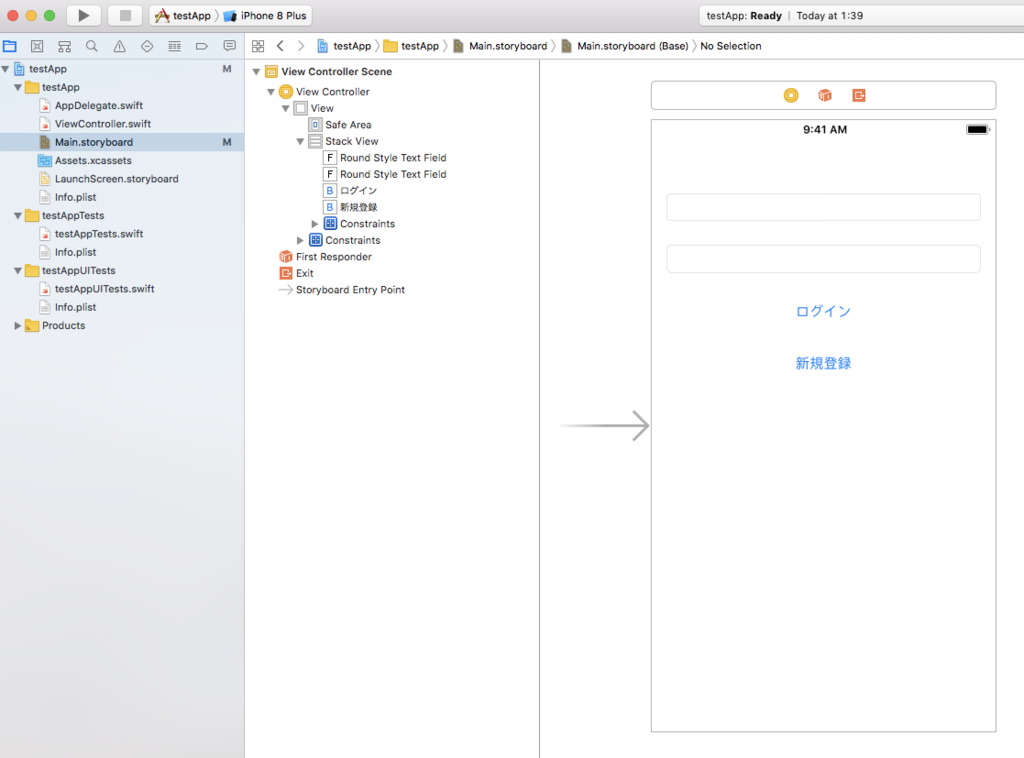Click the lower text field on canvas
1024x758 pixels.
823,259
